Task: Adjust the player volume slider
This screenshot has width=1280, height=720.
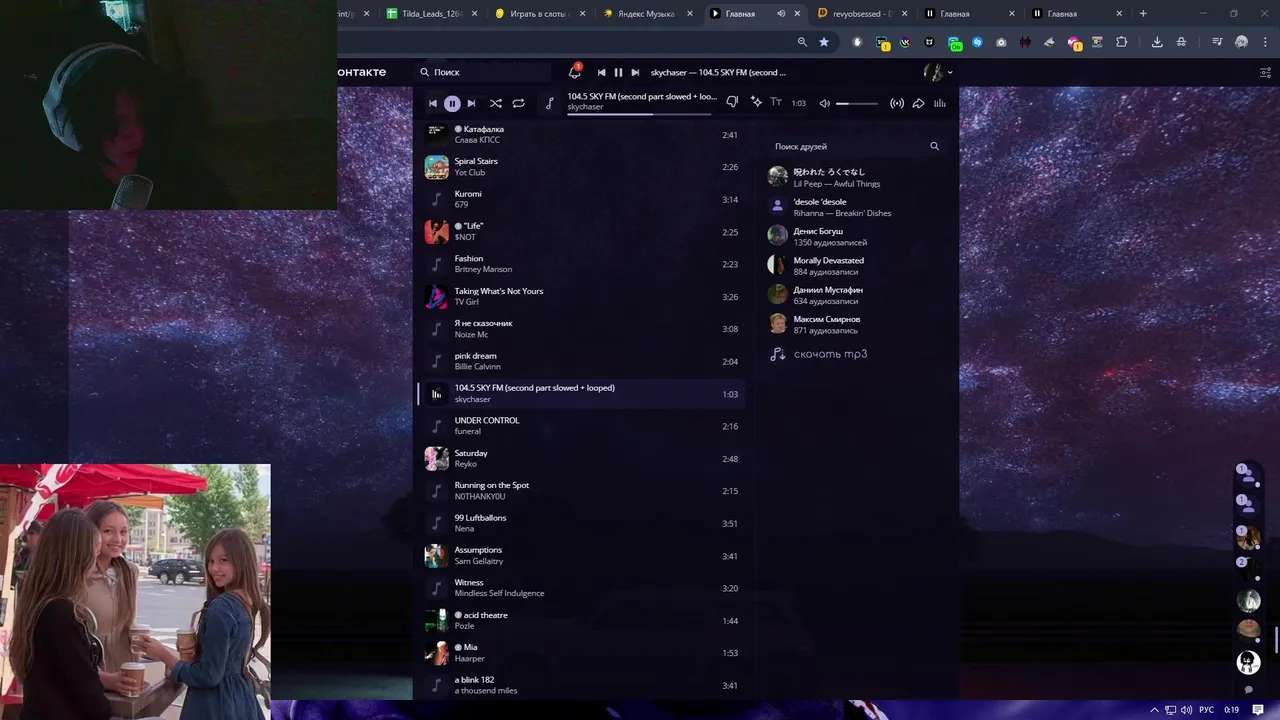Action: coord(857,103)
